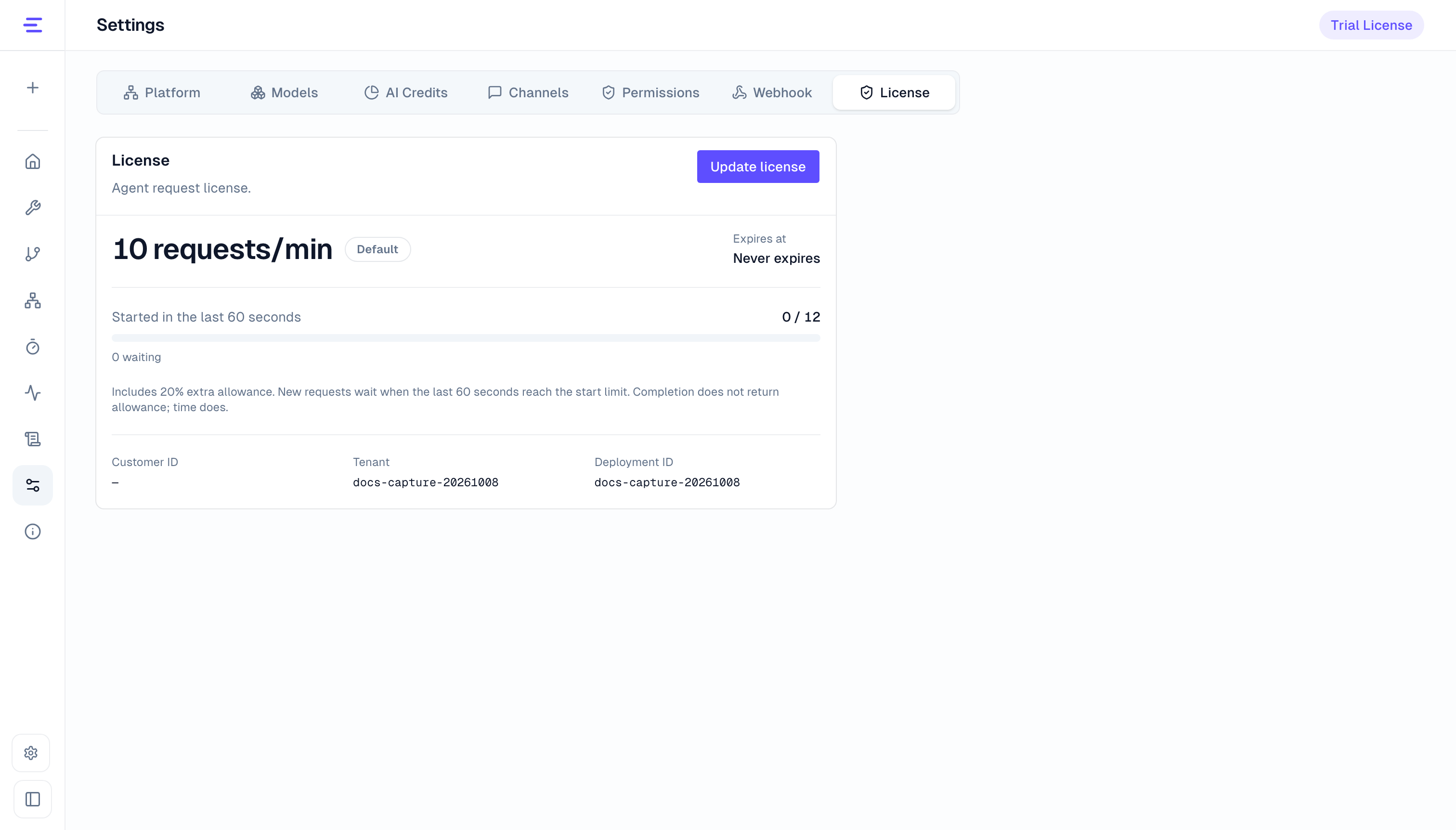Open the info circle icon in sidebar

pyautogui.click(x=32, y=532)
